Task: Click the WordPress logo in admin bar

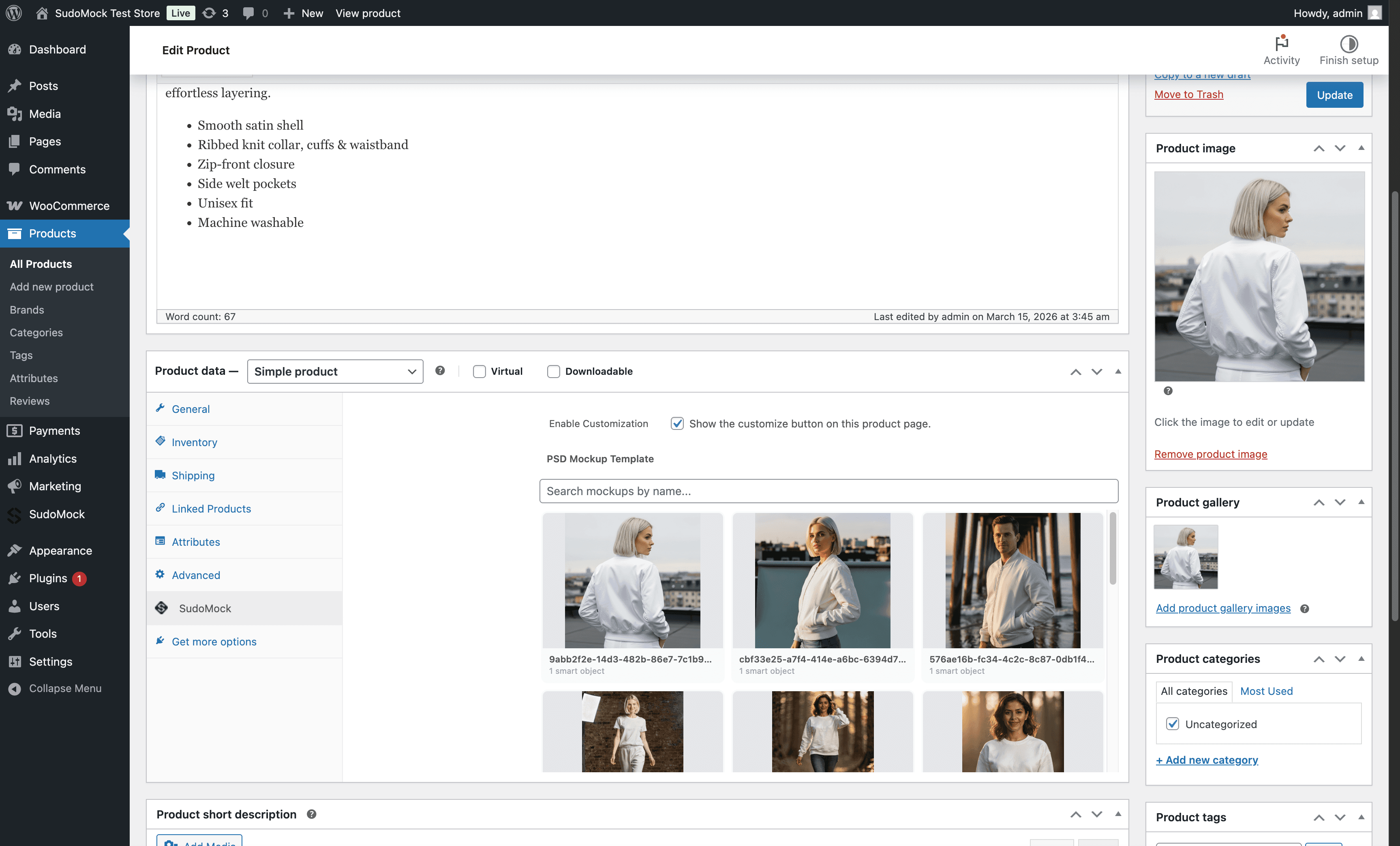Action: [x=14, y=13]
